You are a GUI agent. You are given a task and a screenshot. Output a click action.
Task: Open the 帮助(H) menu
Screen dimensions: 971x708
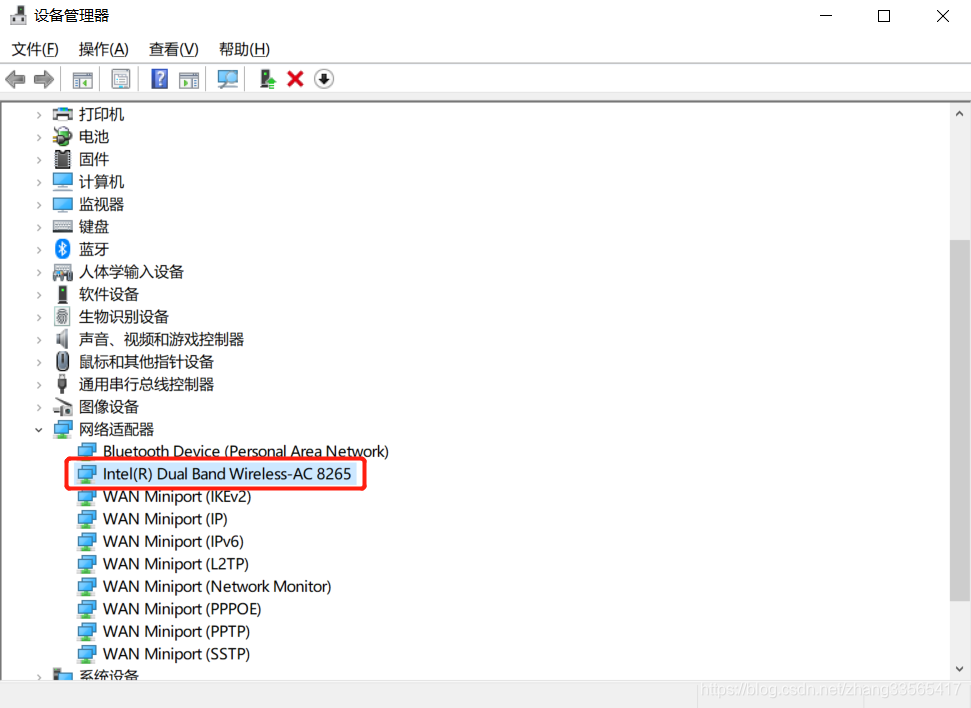point(244,49)
